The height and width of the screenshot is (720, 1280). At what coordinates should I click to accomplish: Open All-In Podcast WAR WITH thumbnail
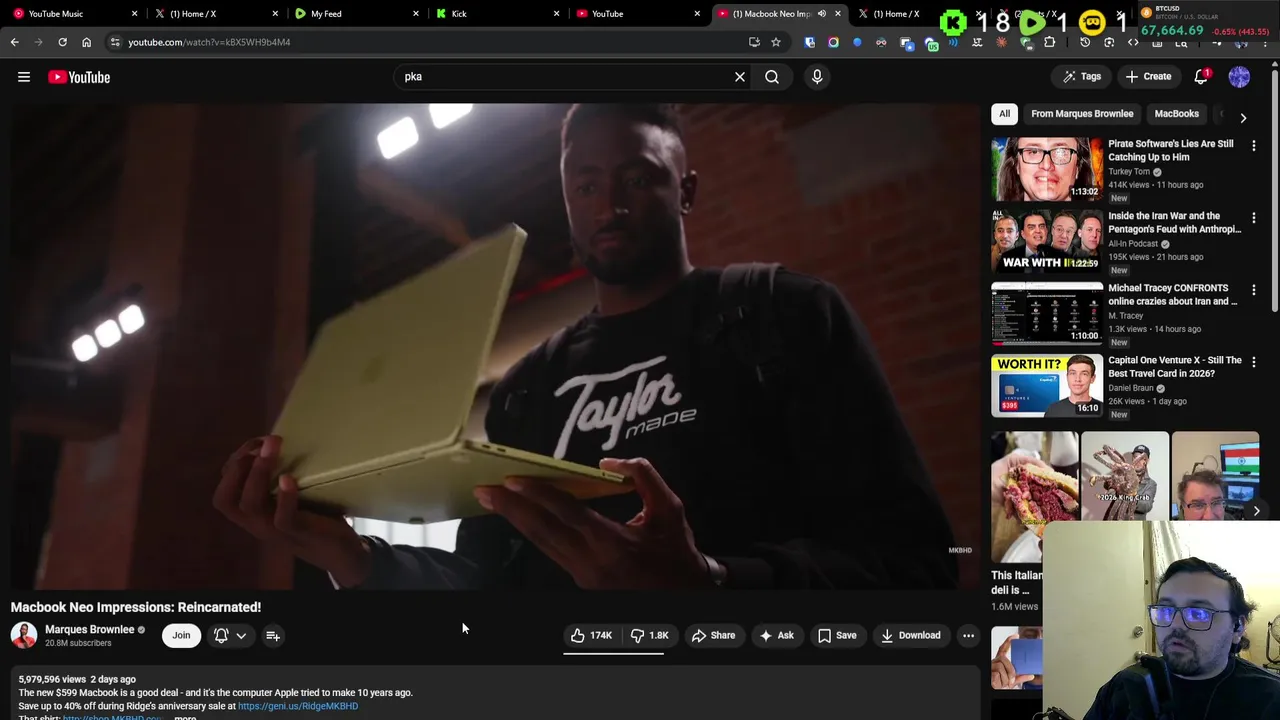click(x=1047, y=241)
